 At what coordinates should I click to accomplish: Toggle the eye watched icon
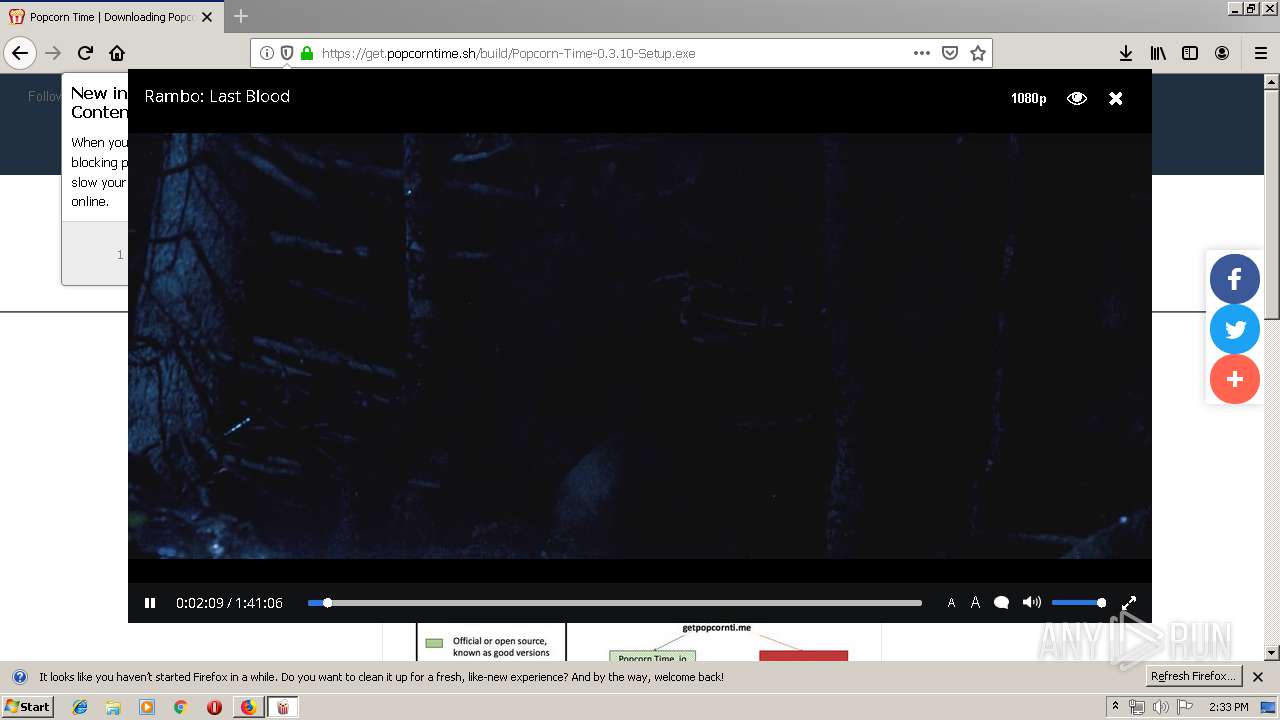tap(1077, 98)
